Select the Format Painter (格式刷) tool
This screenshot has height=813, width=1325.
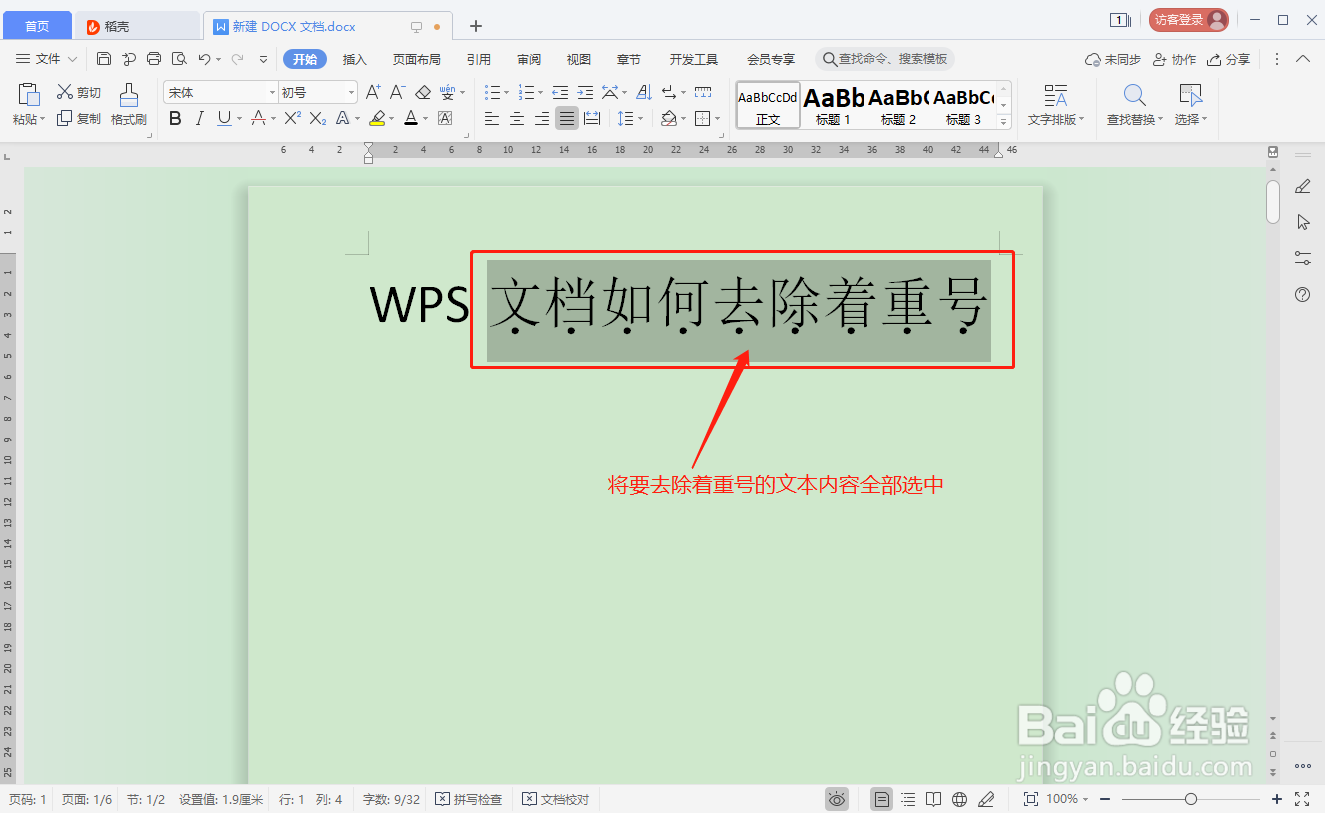pyautogui.click(x=129, y=105)
